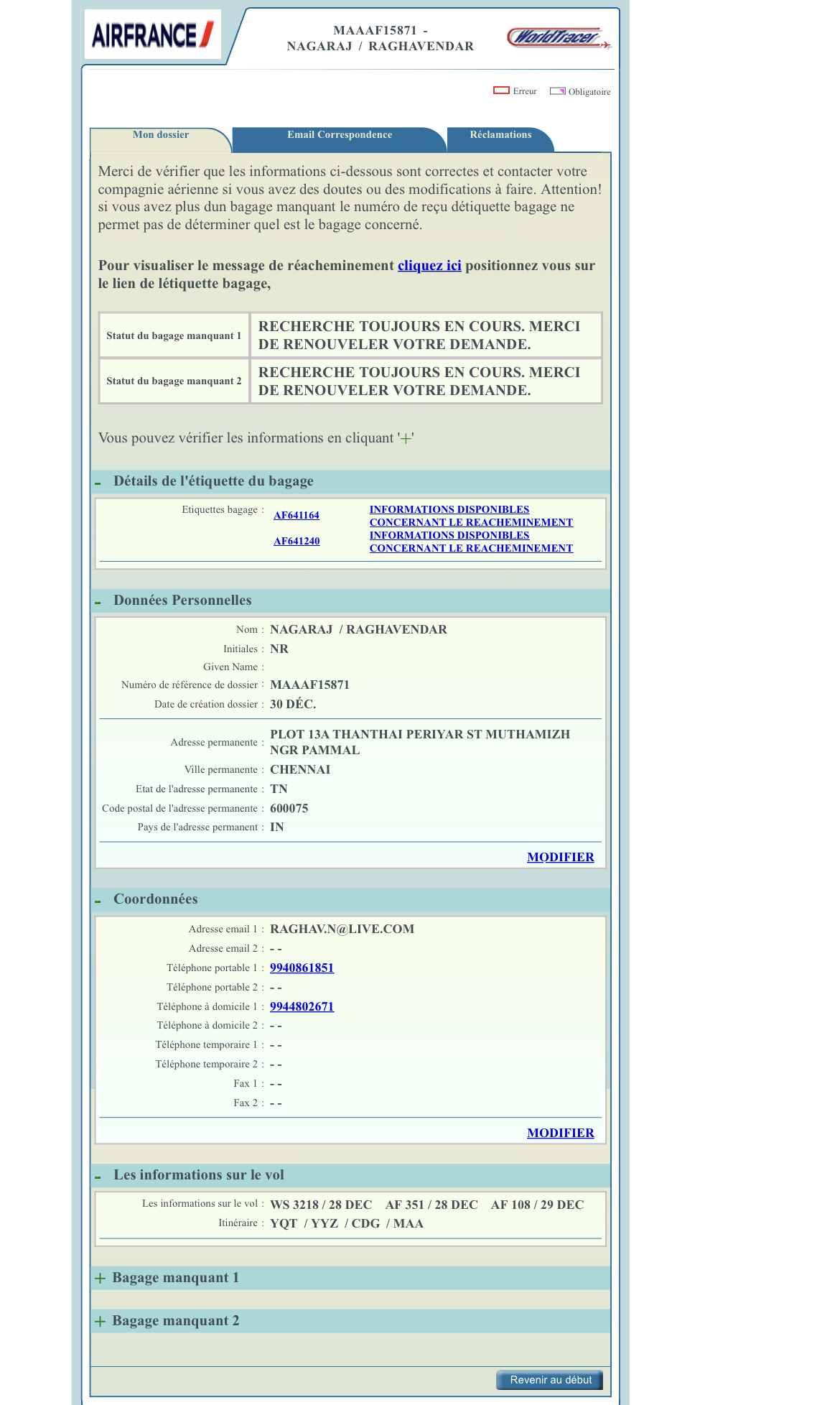This screenshot has height=1405, width=840.
Task: Click creation date 30 DÉC.
Action: point(293,704)
